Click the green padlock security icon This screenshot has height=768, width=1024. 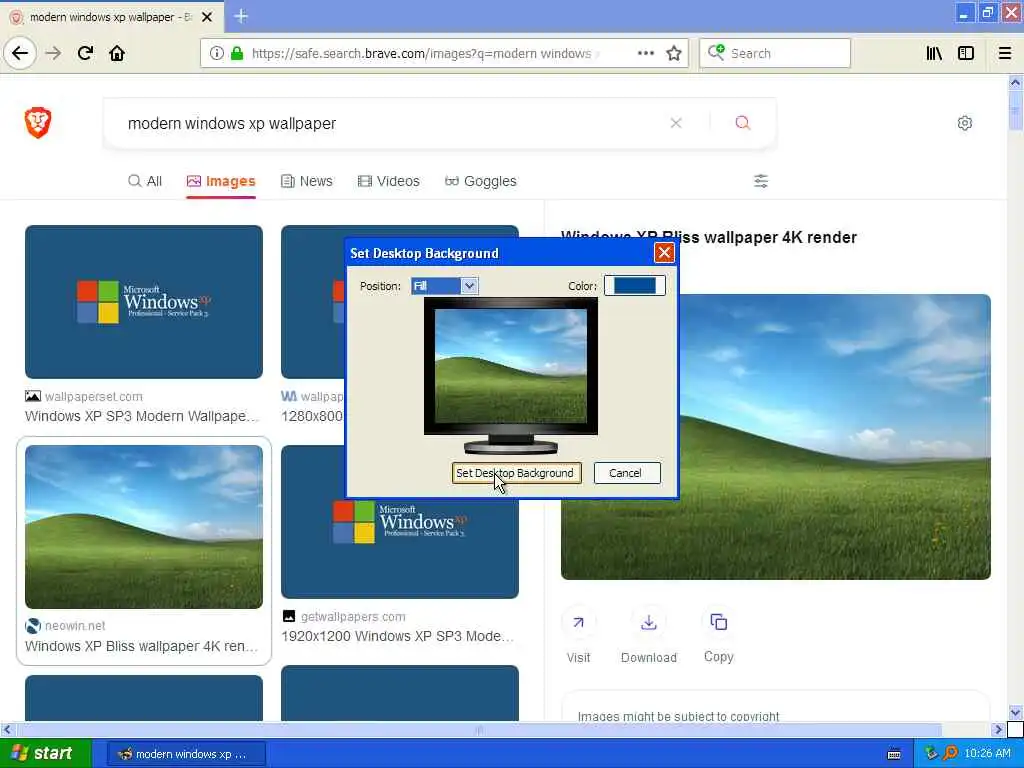click(237, 53)
